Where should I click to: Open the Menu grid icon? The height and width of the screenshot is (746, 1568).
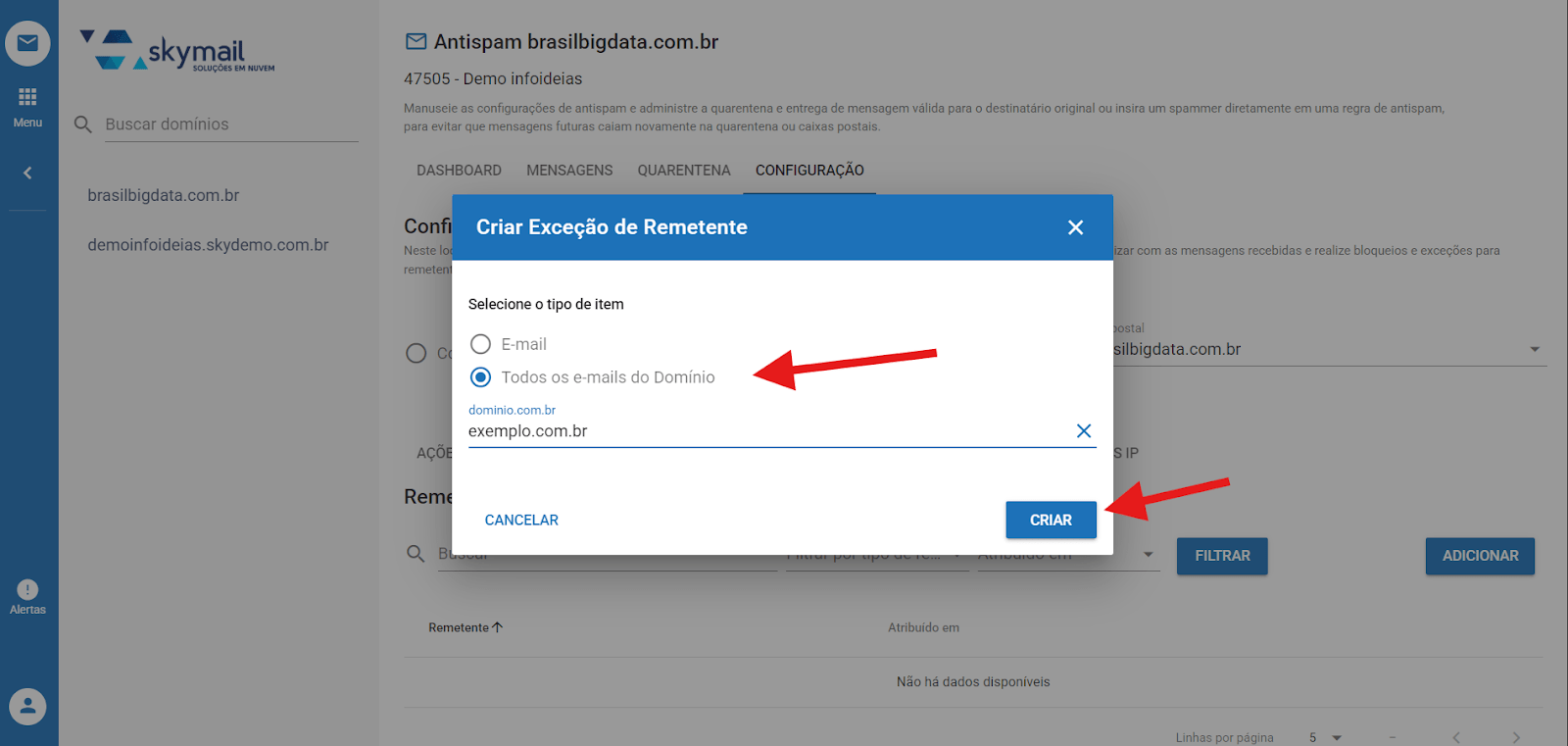point(27,97)
